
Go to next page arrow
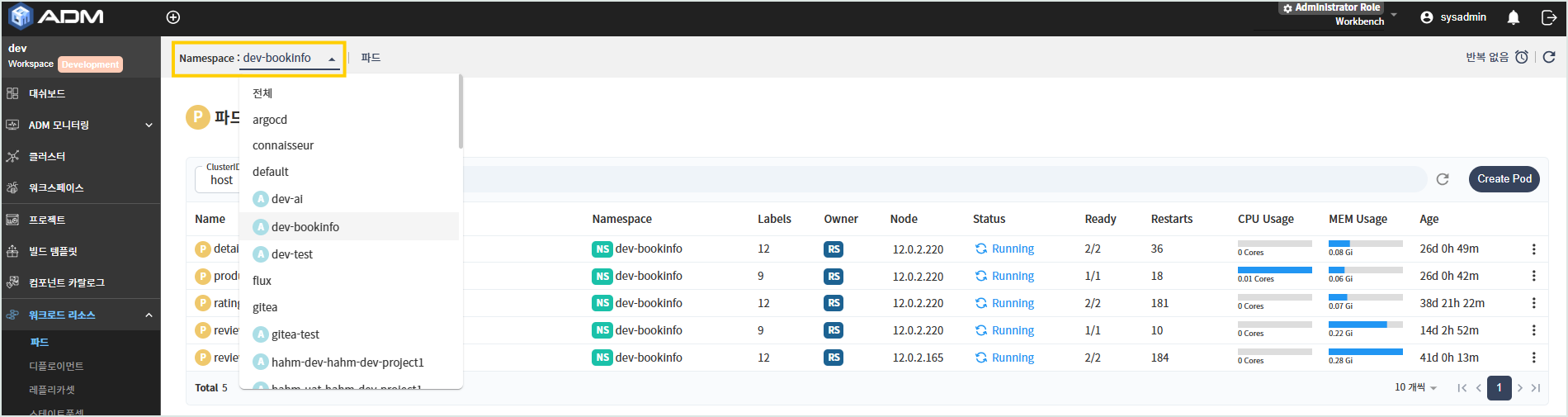tap(1520, 388)
